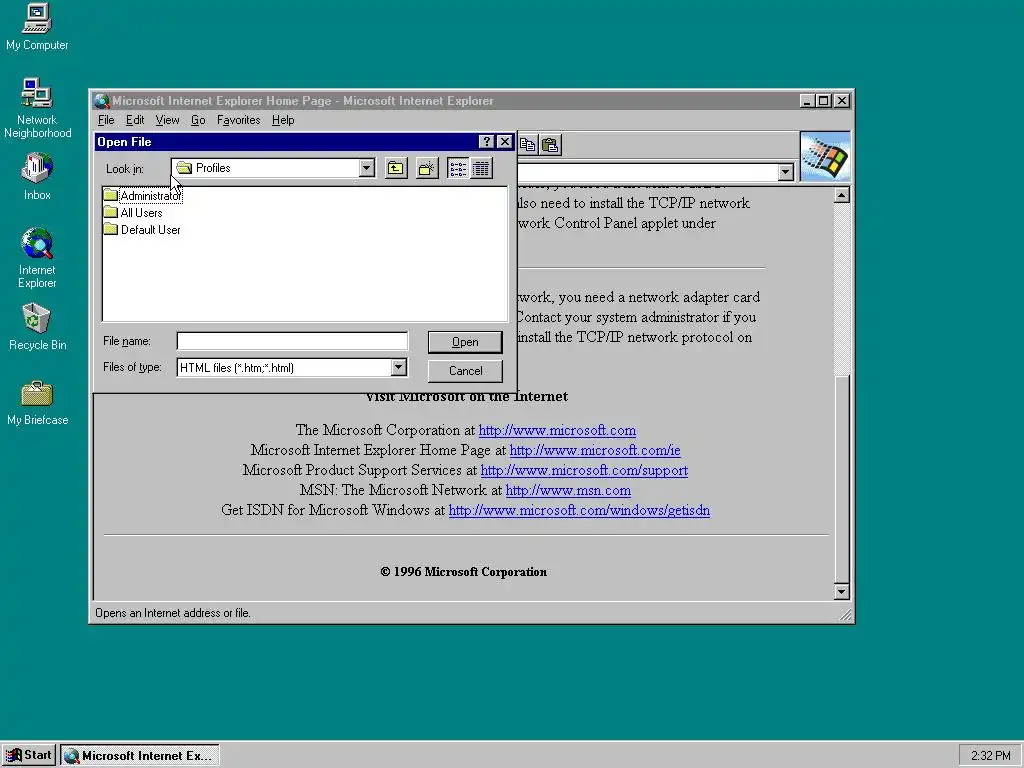Image resolution: width=1024 pixels, height=768 pixels.
Task: Select the Default User folder
Action: (142, 230)
